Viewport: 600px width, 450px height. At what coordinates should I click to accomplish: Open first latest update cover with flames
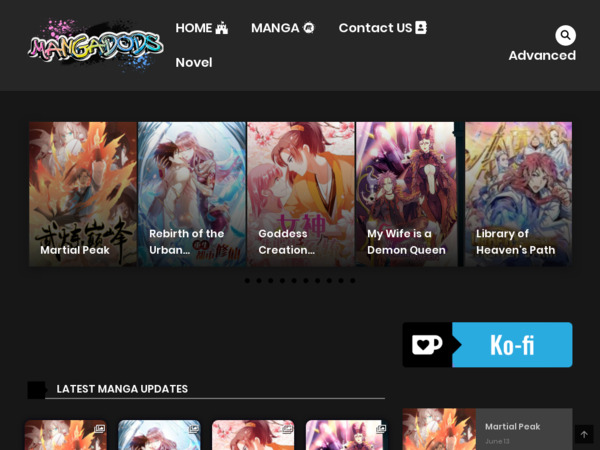pyautogui.click(x=66, y=435)
